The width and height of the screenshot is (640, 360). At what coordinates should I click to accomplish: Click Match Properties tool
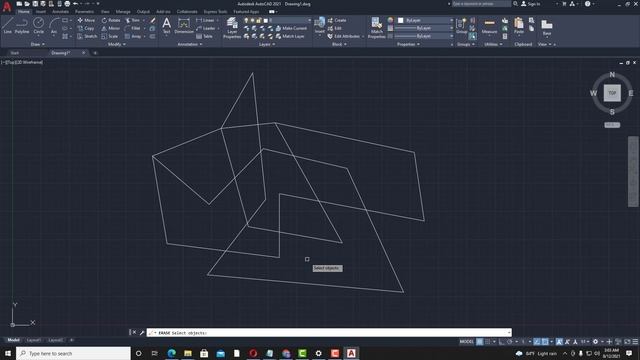click(376, 28)
